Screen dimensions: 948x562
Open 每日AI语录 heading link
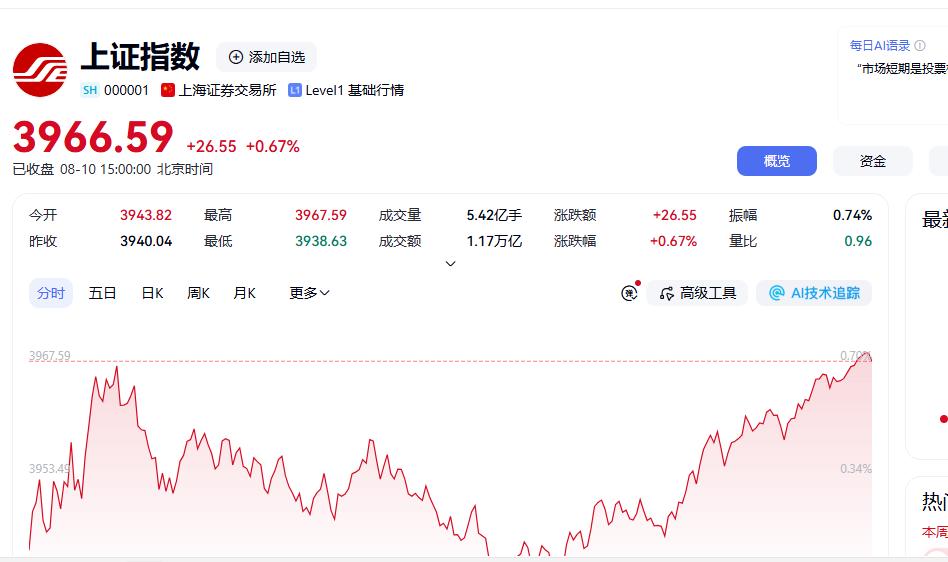(880, 45)
